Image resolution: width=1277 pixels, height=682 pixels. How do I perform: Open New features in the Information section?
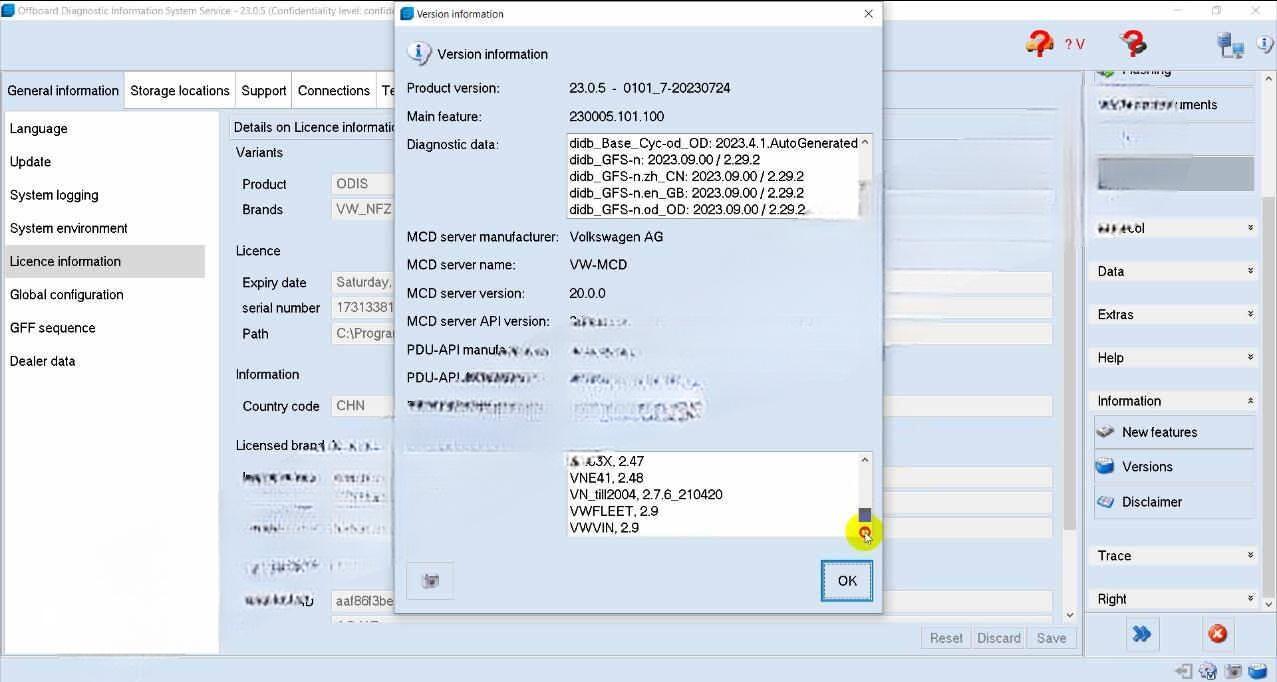1174,432
